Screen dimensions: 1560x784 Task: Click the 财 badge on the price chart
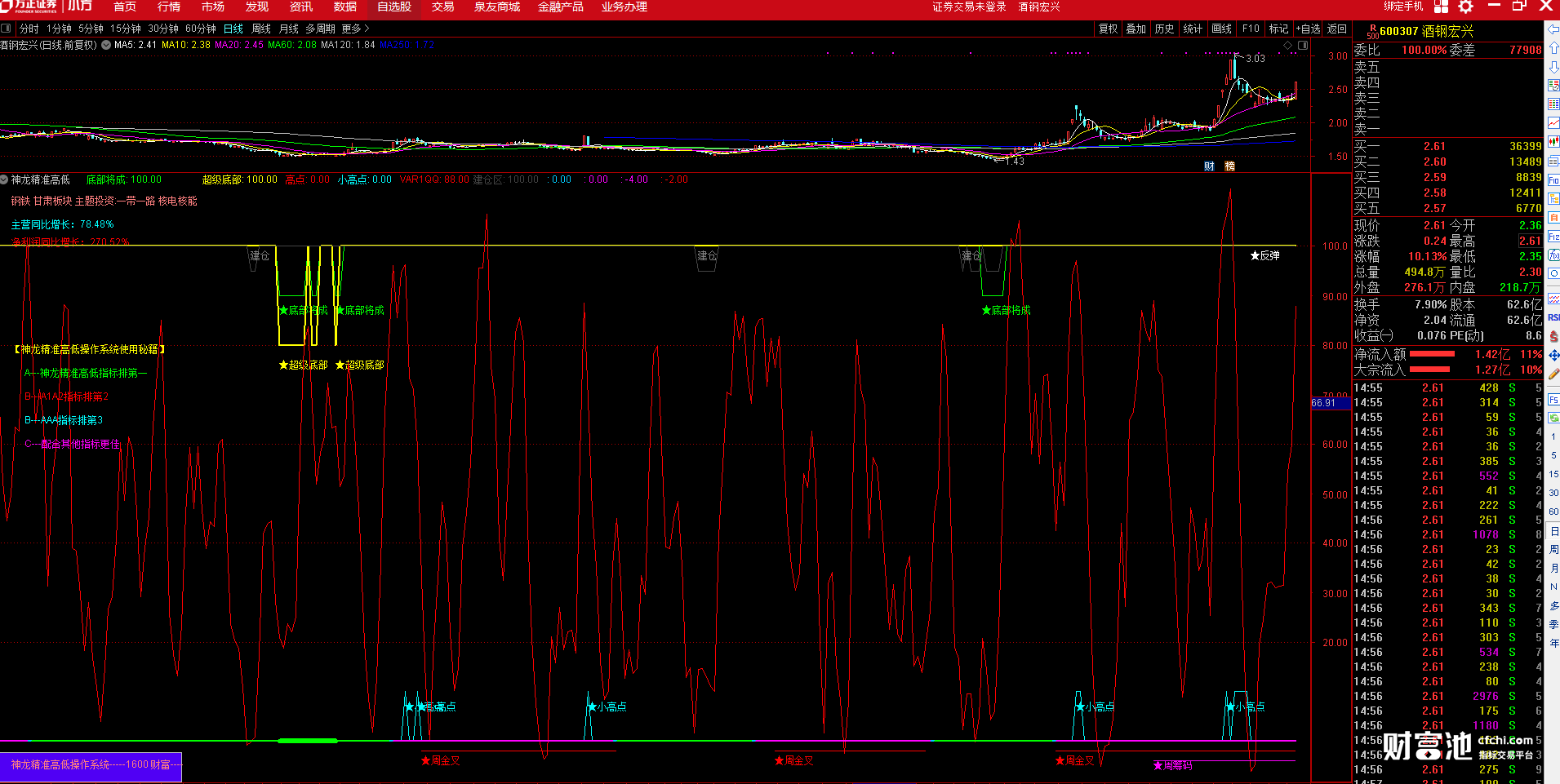click(1209, 166)
